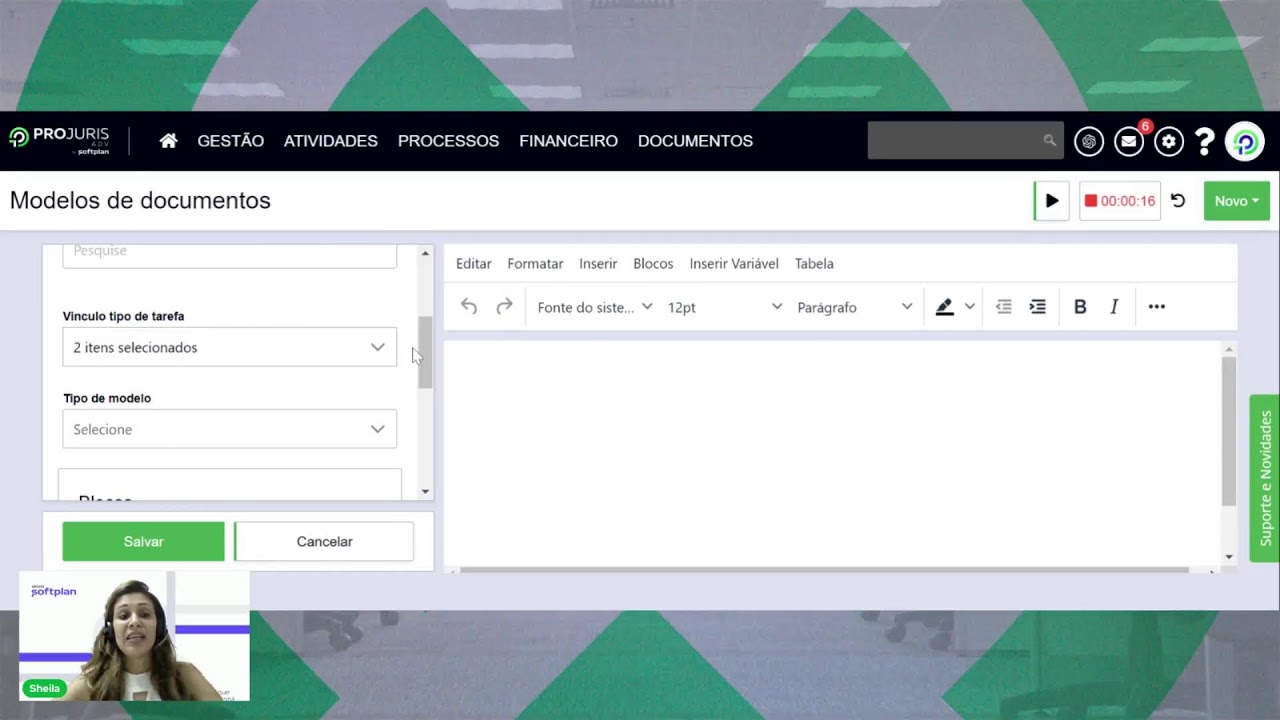The width and height of the screenshot is (1280, 720).
Task: Open the Formatar editor menu
Action: pyautogui.click(x=535, y=264)
